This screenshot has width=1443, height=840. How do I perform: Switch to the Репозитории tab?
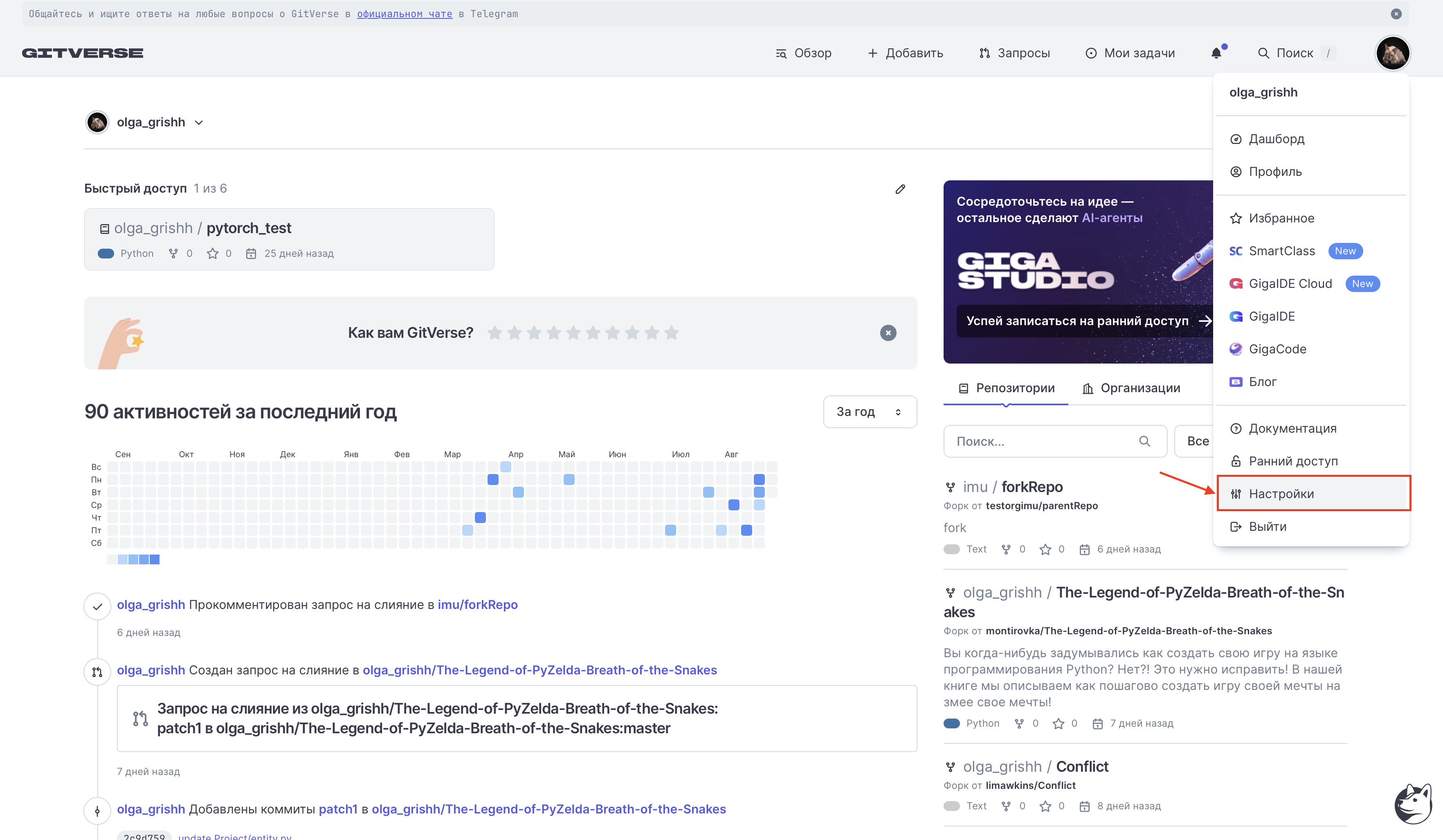click(x=1006, y=388)
